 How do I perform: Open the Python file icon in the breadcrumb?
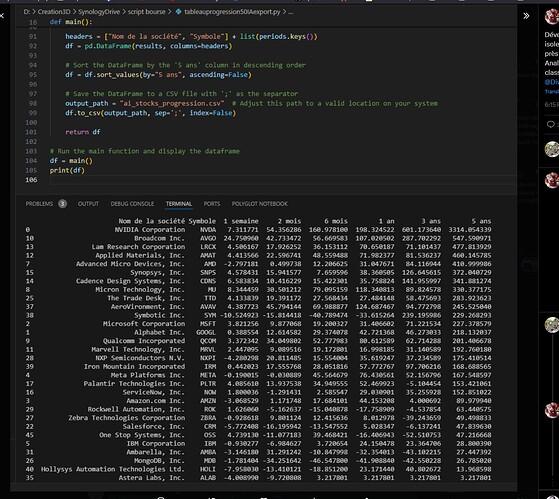coord(179,12)
